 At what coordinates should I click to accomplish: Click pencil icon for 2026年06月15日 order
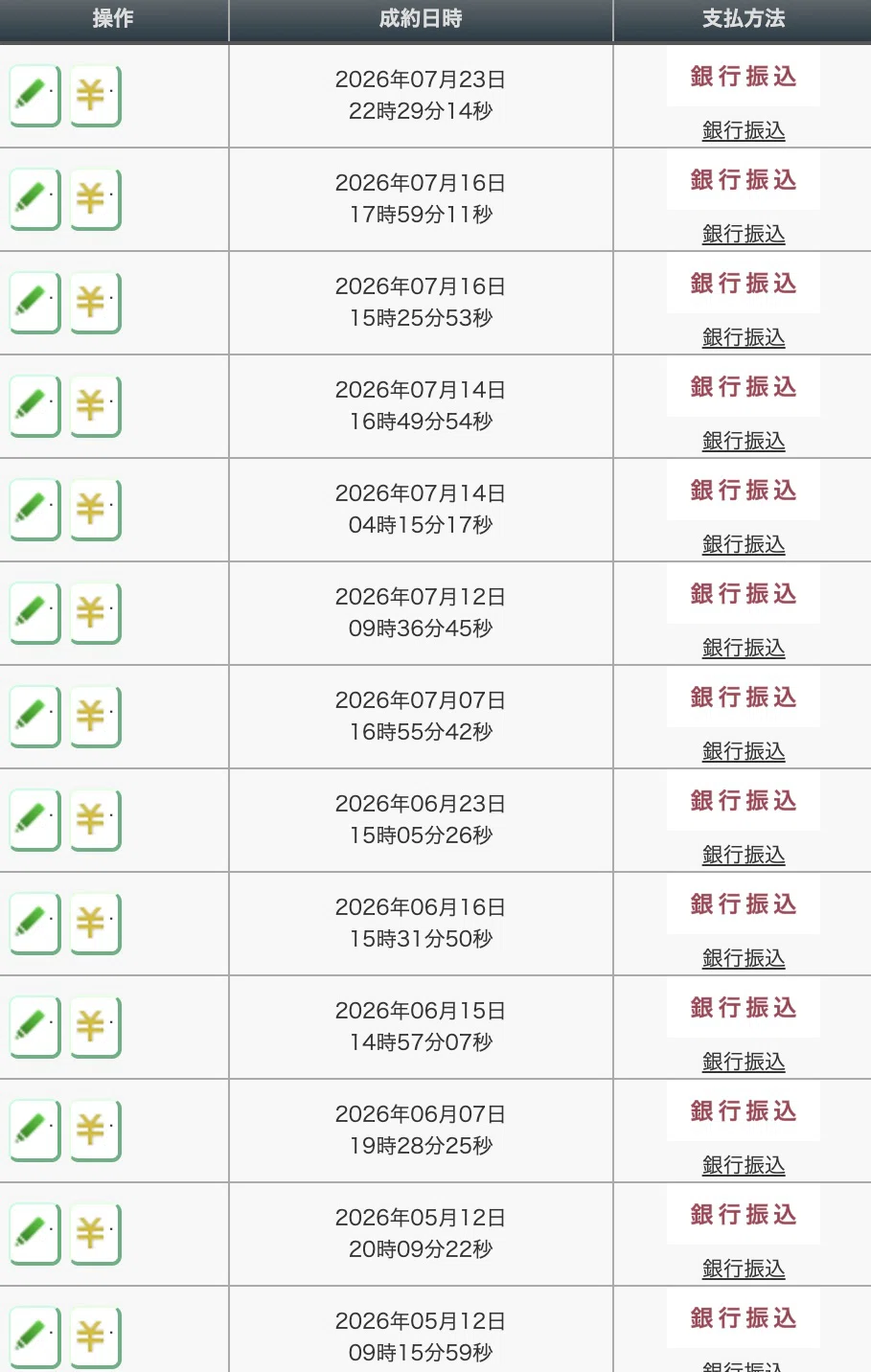click(x=35, y=1027)
